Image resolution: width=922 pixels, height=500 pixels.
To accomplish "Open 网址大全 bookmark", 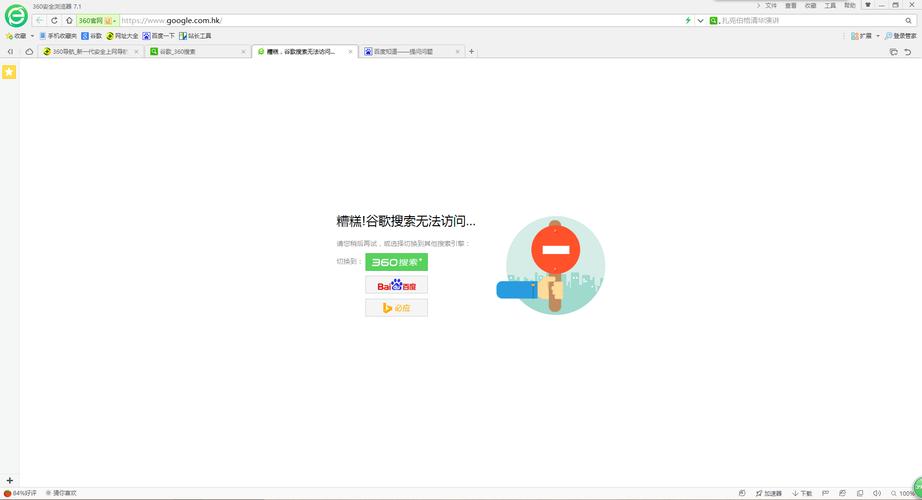I will (x=122, y=36).
